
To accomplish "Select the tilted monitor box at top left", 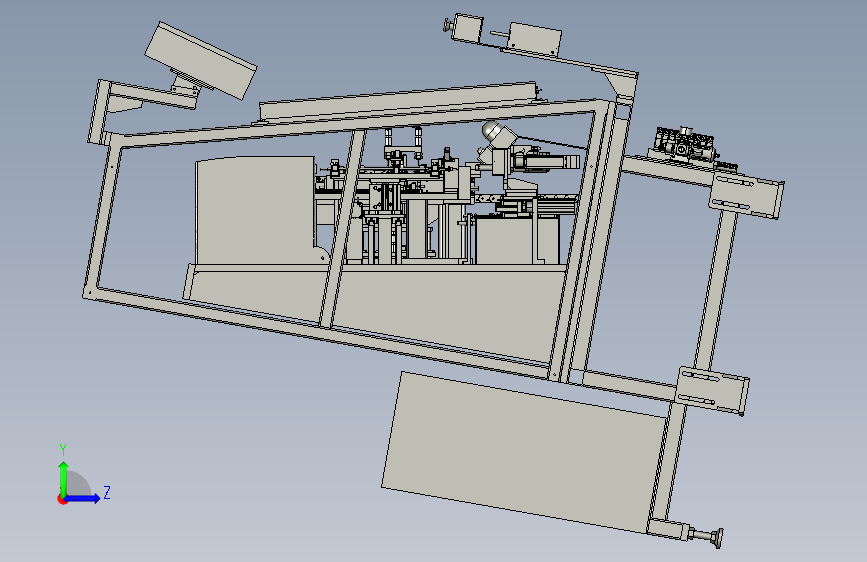I will [x=200, y=61].
